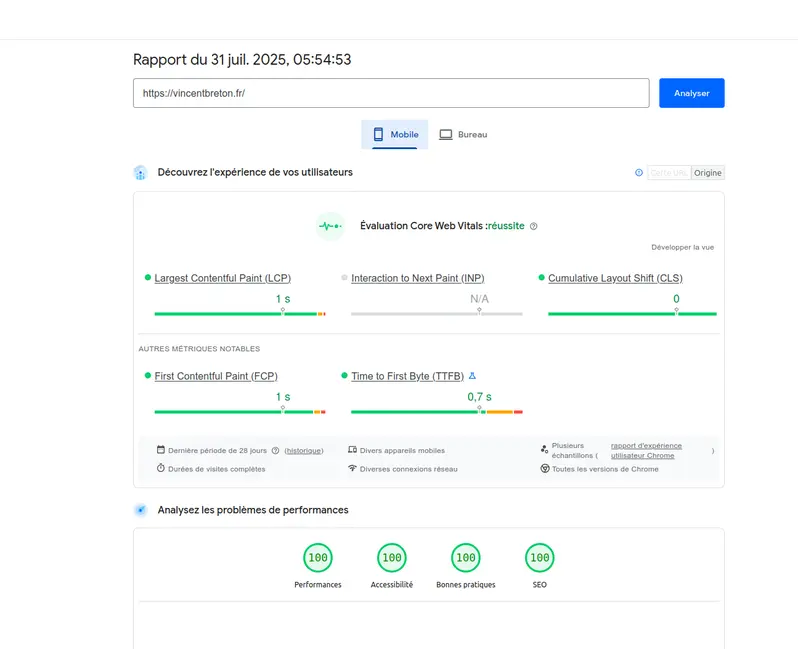Click the CLS distribution bar
This screenshot has width=798, height=649.
(632, 314)
